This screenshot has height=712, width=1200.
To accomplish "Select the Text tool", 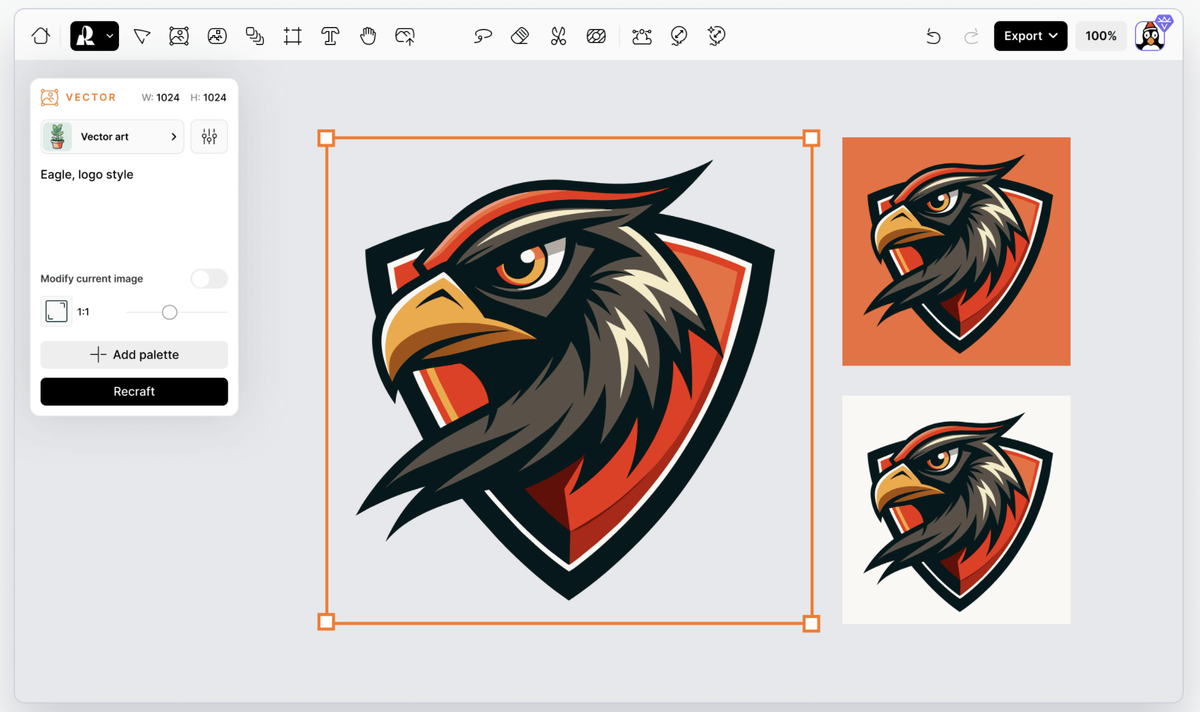I will 330,36.
